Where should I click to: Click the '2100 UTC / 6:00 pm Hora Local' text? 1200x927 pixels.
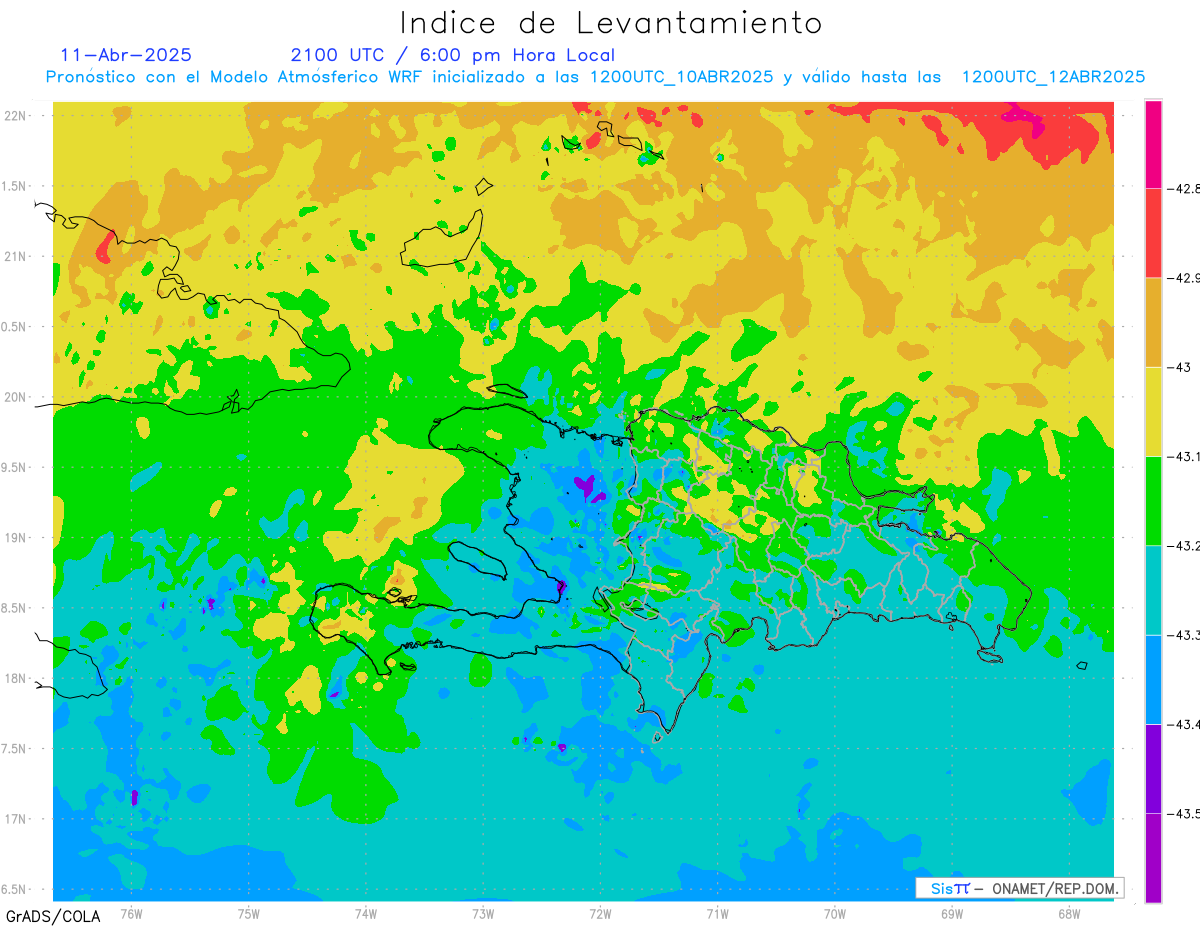point(453,55)
